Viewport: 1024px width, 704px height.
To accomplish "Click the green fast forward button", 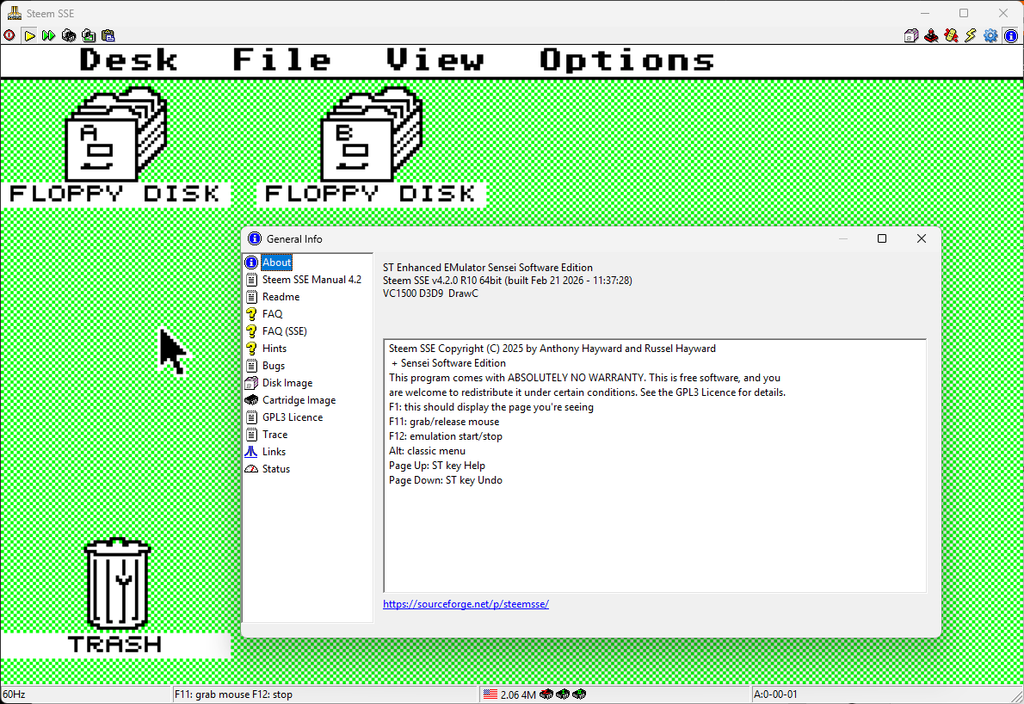I will click(48, 35).
